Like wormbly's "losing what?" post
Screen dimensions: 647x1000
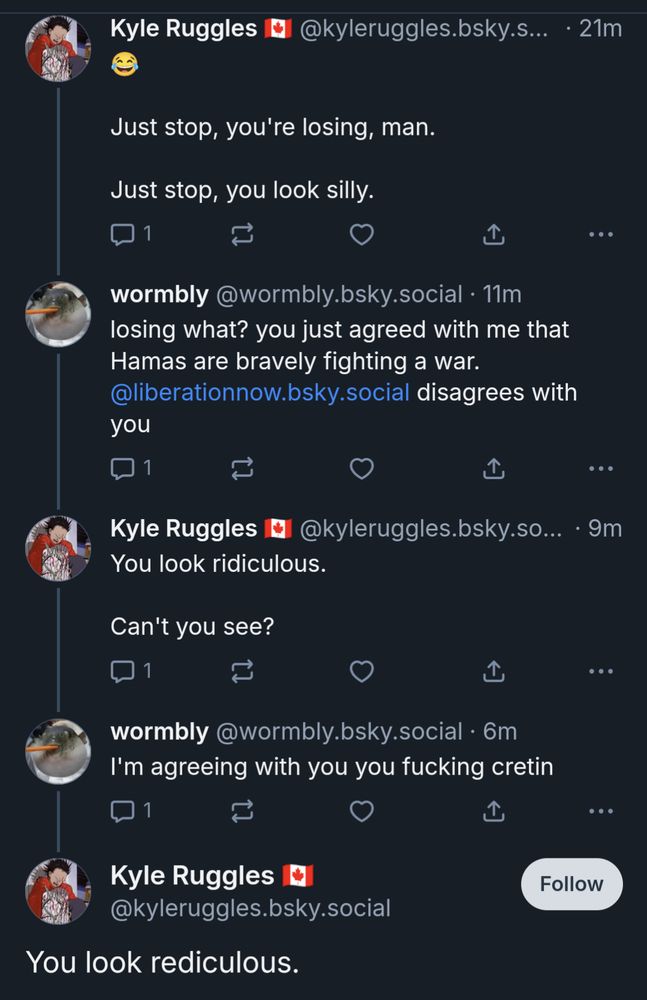pos(362,468)
